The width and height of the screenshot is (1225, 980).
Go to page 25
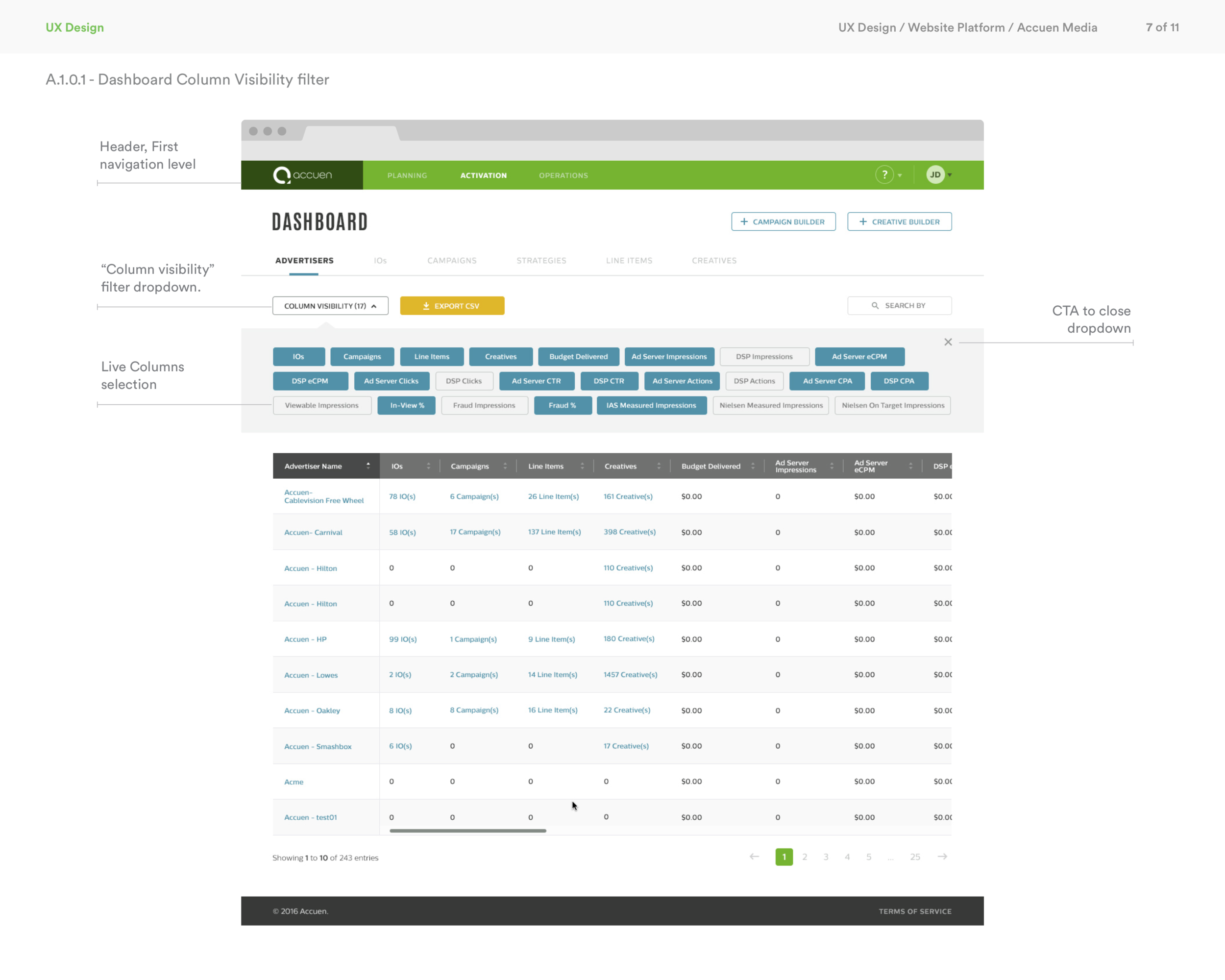[915, 857]
